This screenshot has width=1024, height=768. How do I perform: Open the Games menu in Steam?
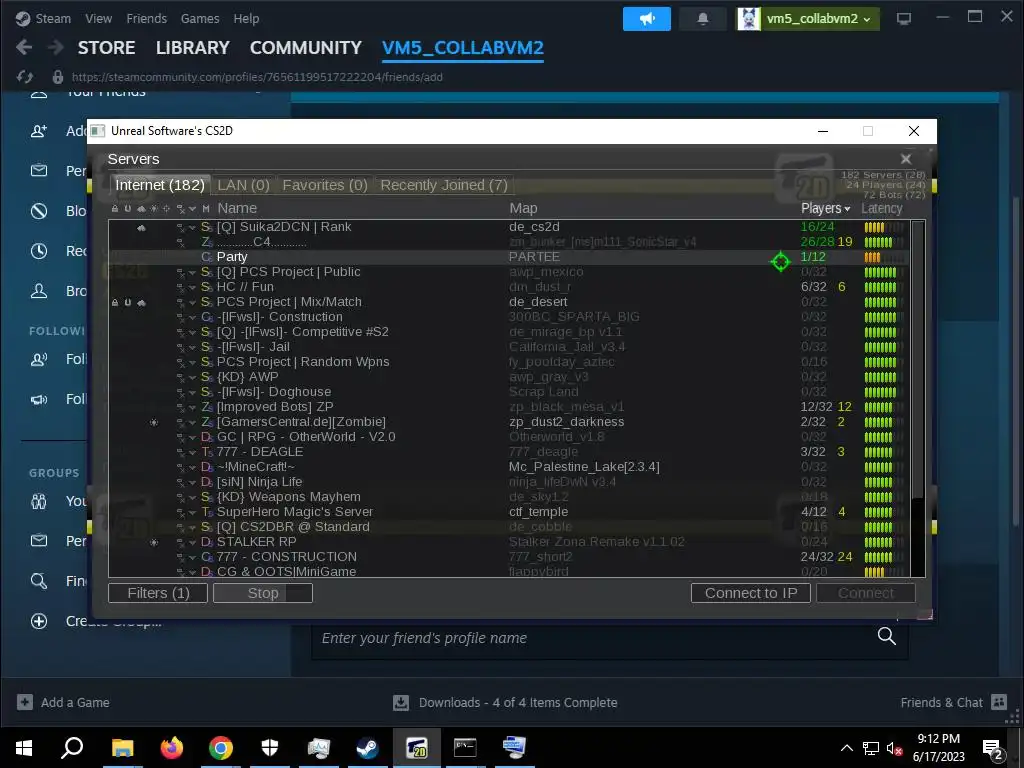[200, 19]
